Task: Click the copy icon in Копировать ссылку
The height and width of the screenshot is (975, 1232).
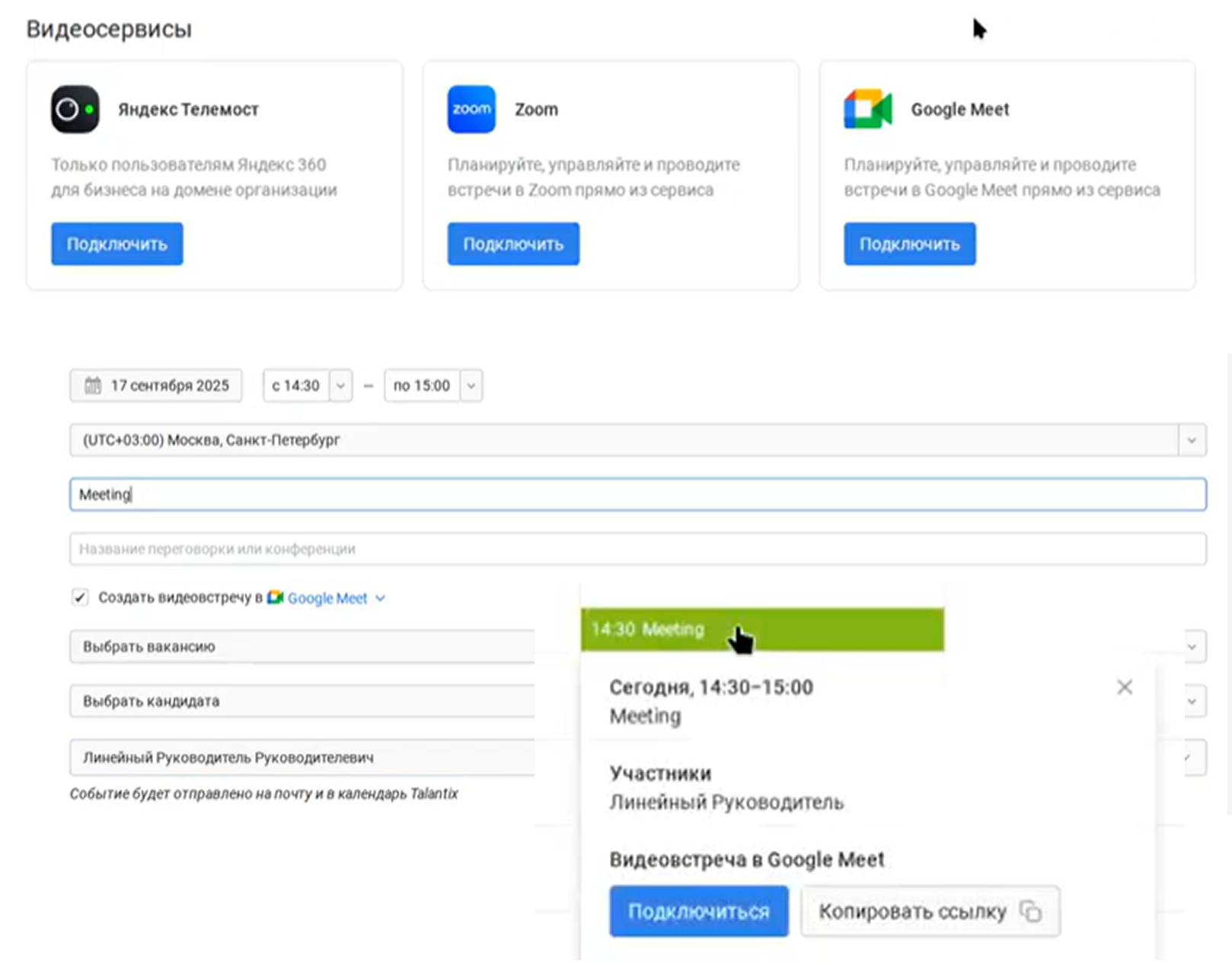Action: 1030,911
